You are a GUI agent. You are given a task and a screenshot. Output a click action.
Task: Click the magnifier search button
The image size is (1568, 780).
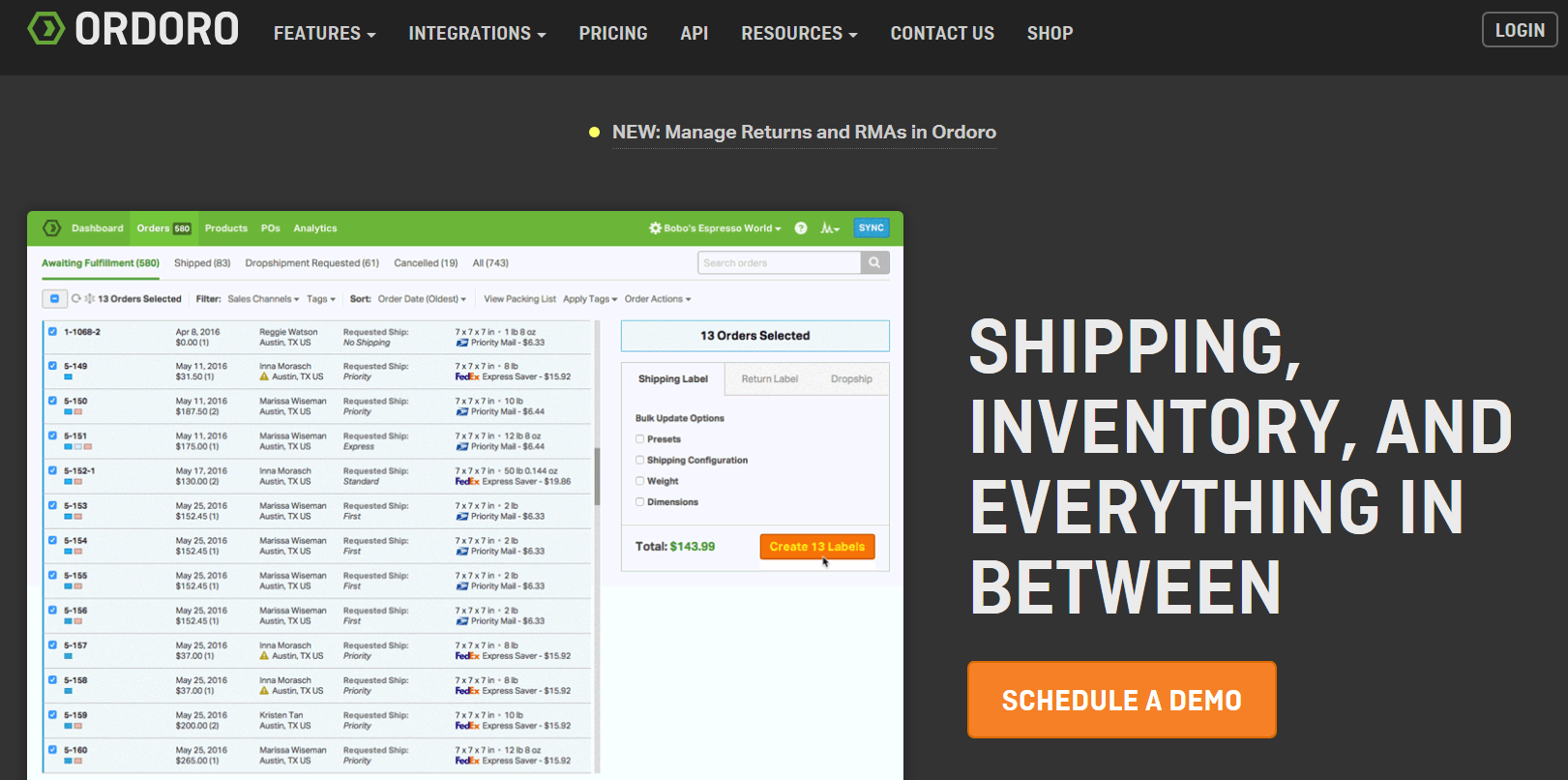click(x=875, y=263)
